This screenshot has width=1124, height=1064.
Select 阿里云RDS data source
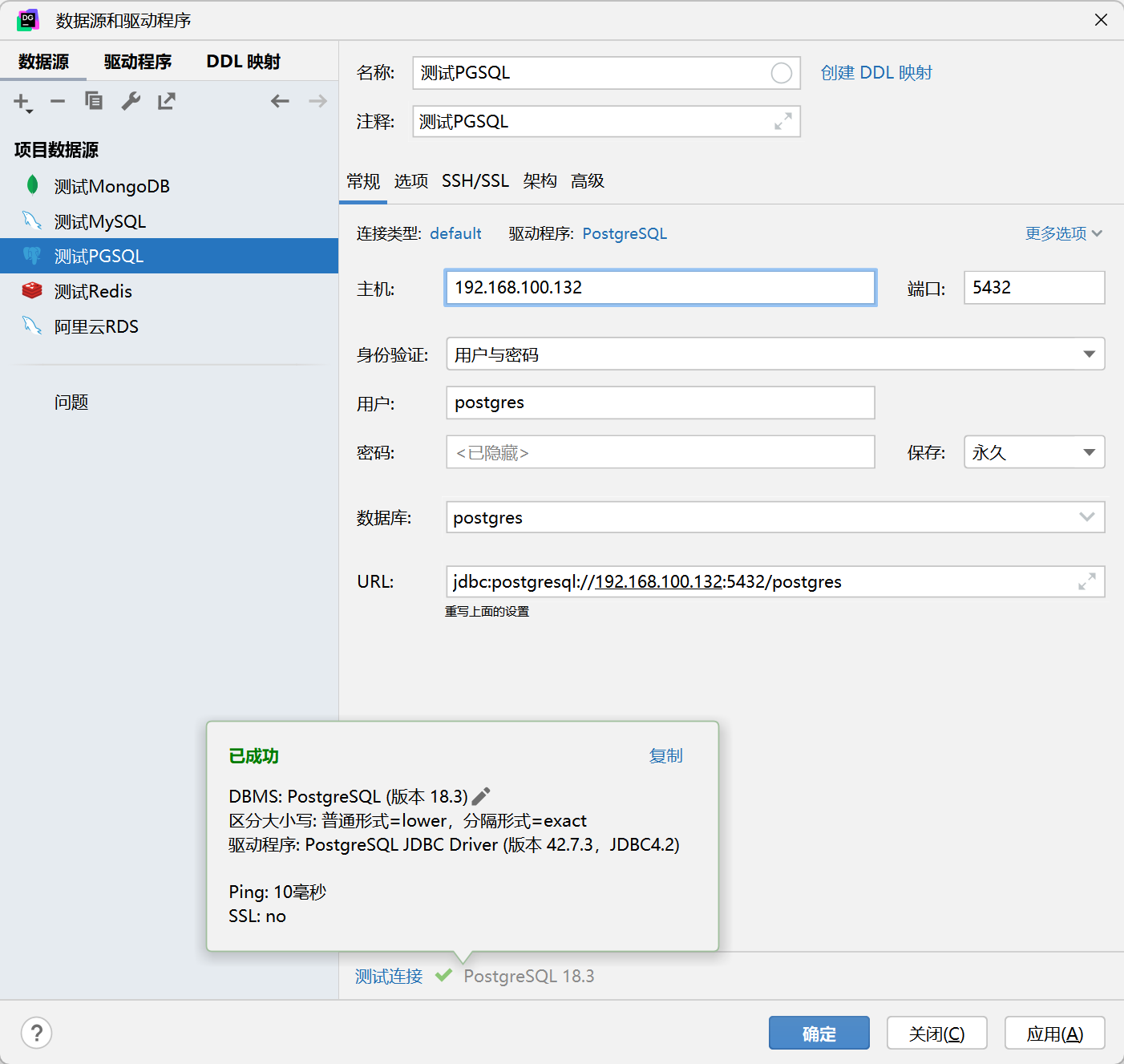tap(169, 326)
